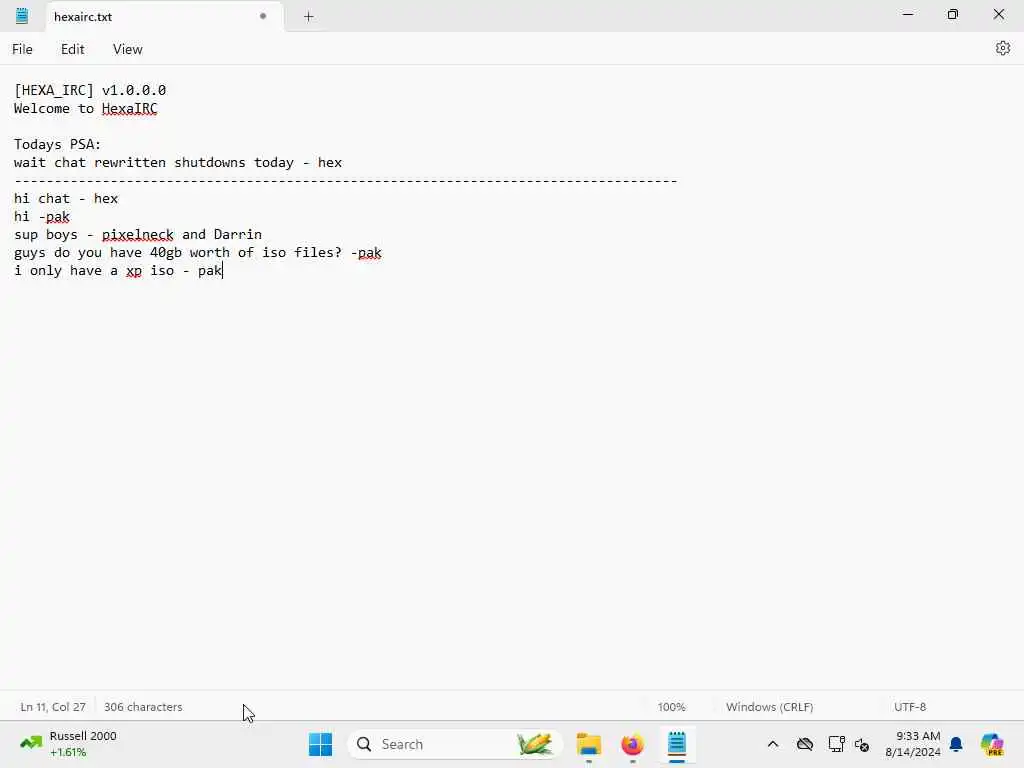Click the "Todays PSA:" line

pyautogui.click(x=57, y=144)
